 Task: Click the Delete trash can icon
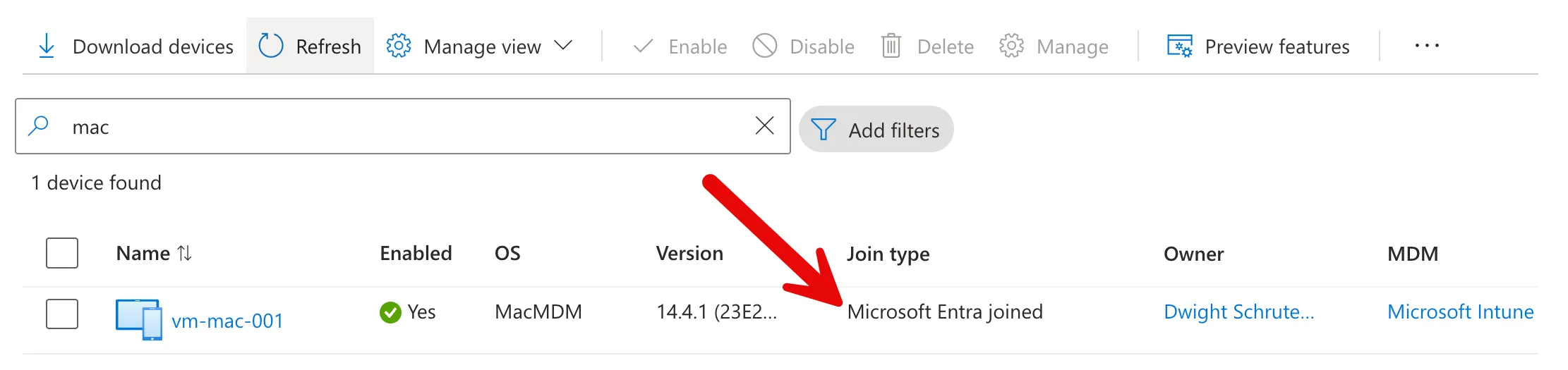point(891,46)
